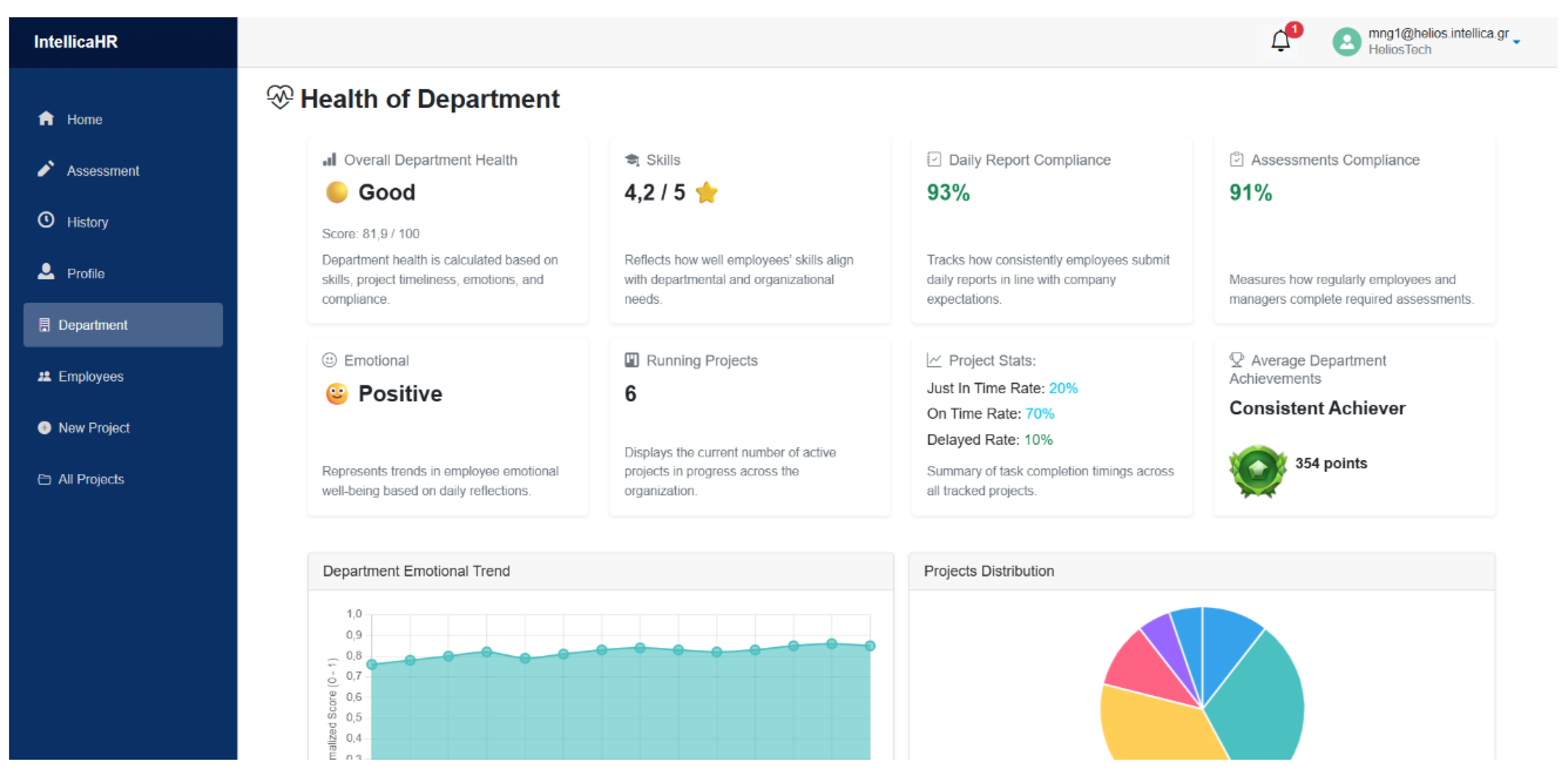
Task: Click the Profile person icon
Action: [46, 271]
